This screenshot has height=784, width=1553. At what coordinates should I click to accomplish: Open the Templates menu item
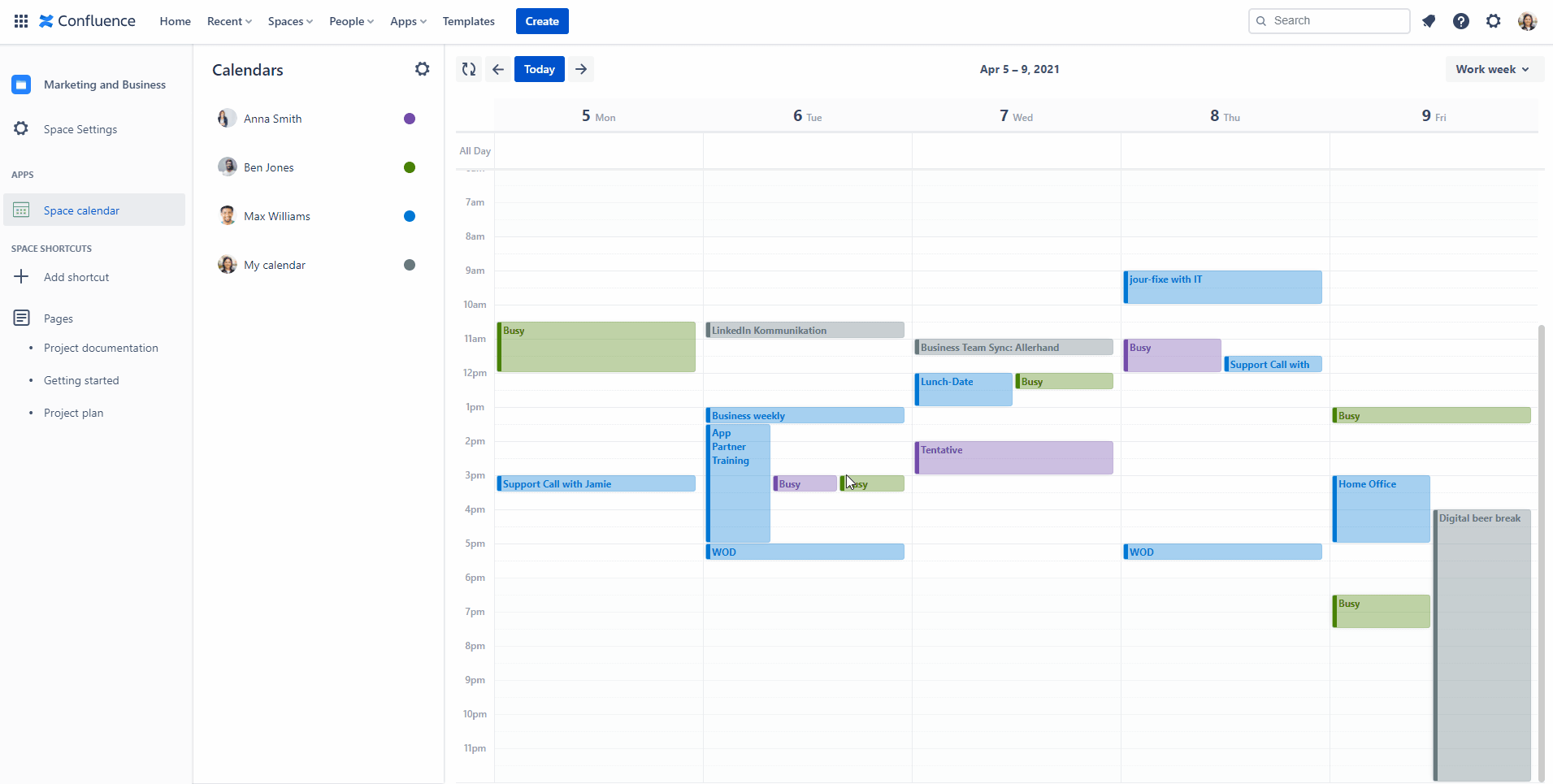(x=468, y=20)
